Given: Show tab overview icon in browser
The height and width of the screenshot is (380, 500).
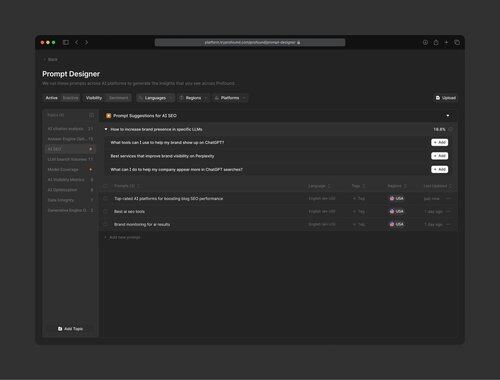Looking at the screenshot, I should [x=457, y=42].
